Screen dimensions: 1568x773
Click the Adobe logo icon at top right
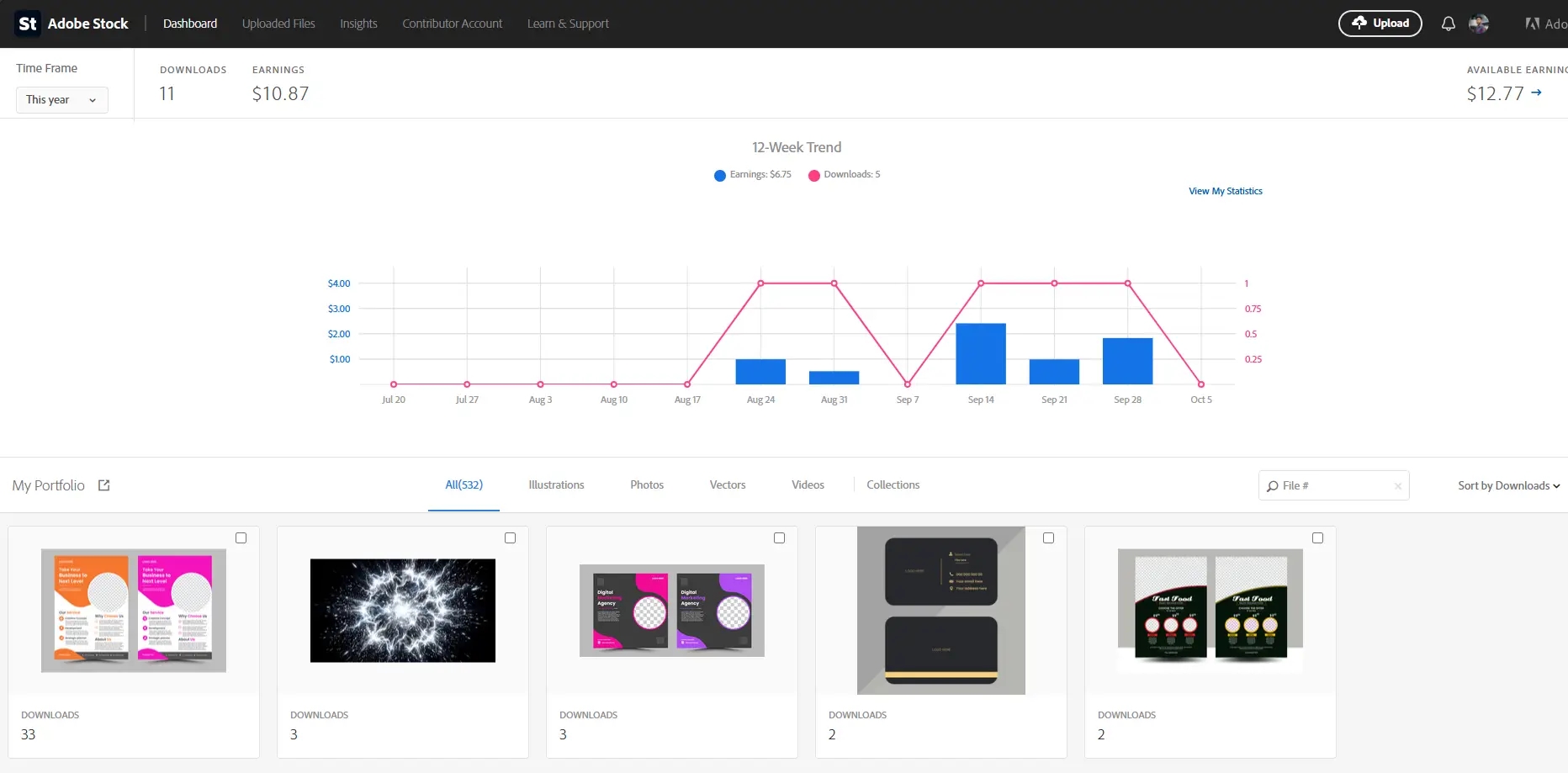click(x=1533, y=24)
